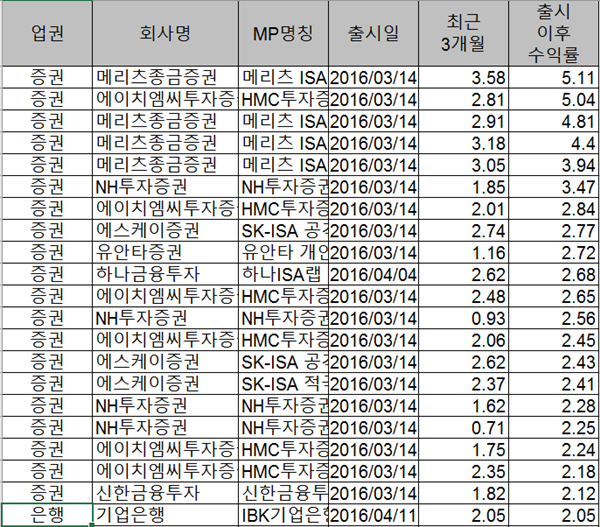Click the 2.35 three-month cell

point(463,471)
